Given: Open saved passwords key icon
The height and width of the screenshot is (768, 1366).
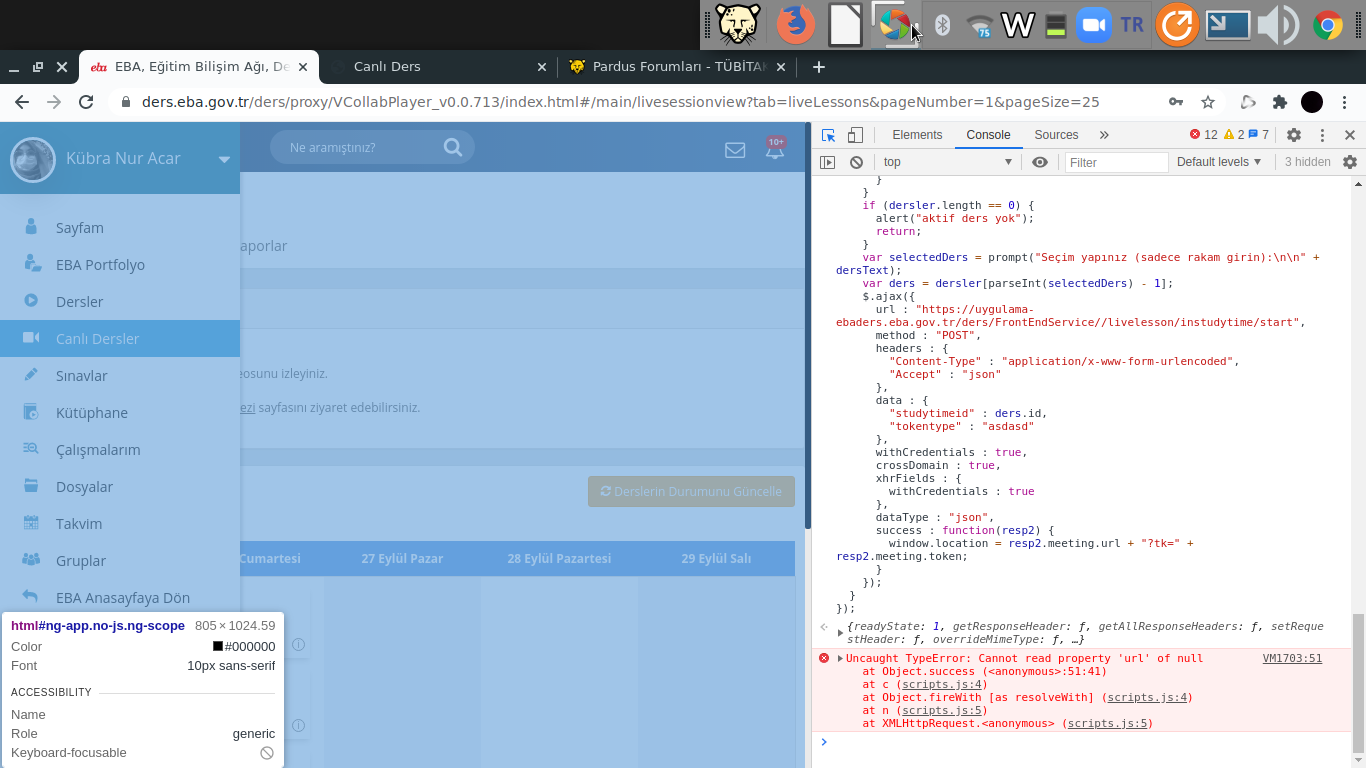Looking at the screenshot, I should [x=1176, y=102].
